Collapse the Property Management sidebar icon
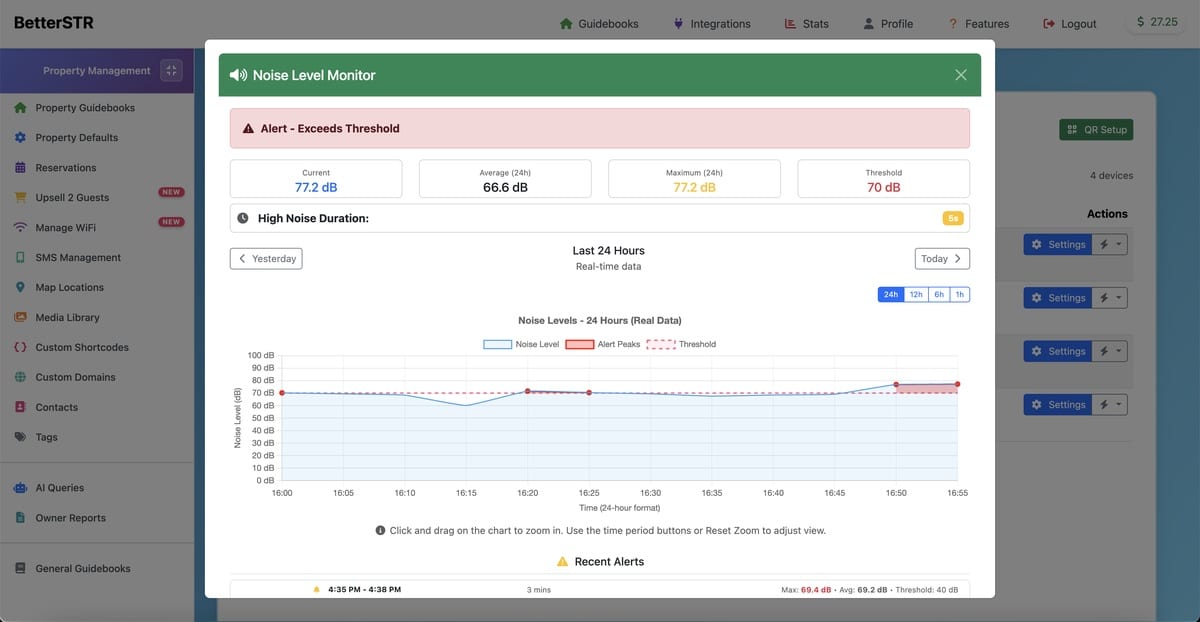 (171, 71)
